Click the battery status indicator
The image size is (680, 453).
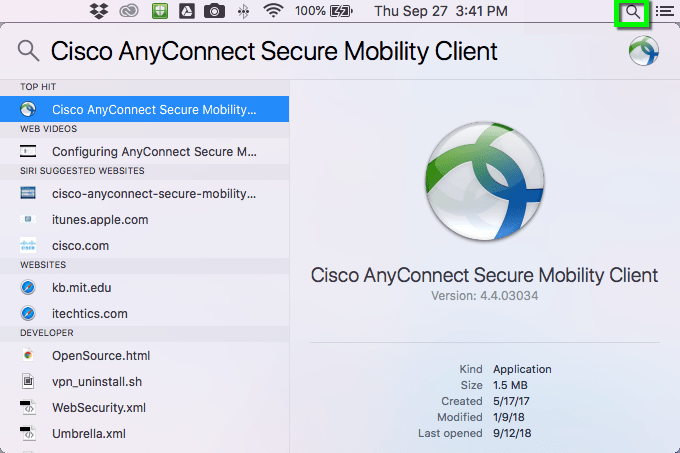tap(342, 12)
